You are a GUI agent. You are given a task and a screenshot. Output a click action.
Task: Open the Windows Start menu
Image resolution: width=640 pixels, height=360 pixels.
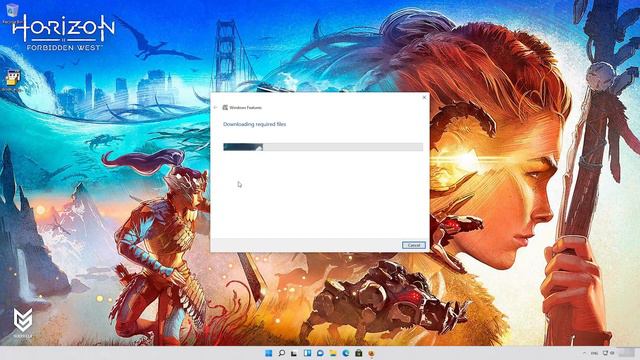(269, 353)
